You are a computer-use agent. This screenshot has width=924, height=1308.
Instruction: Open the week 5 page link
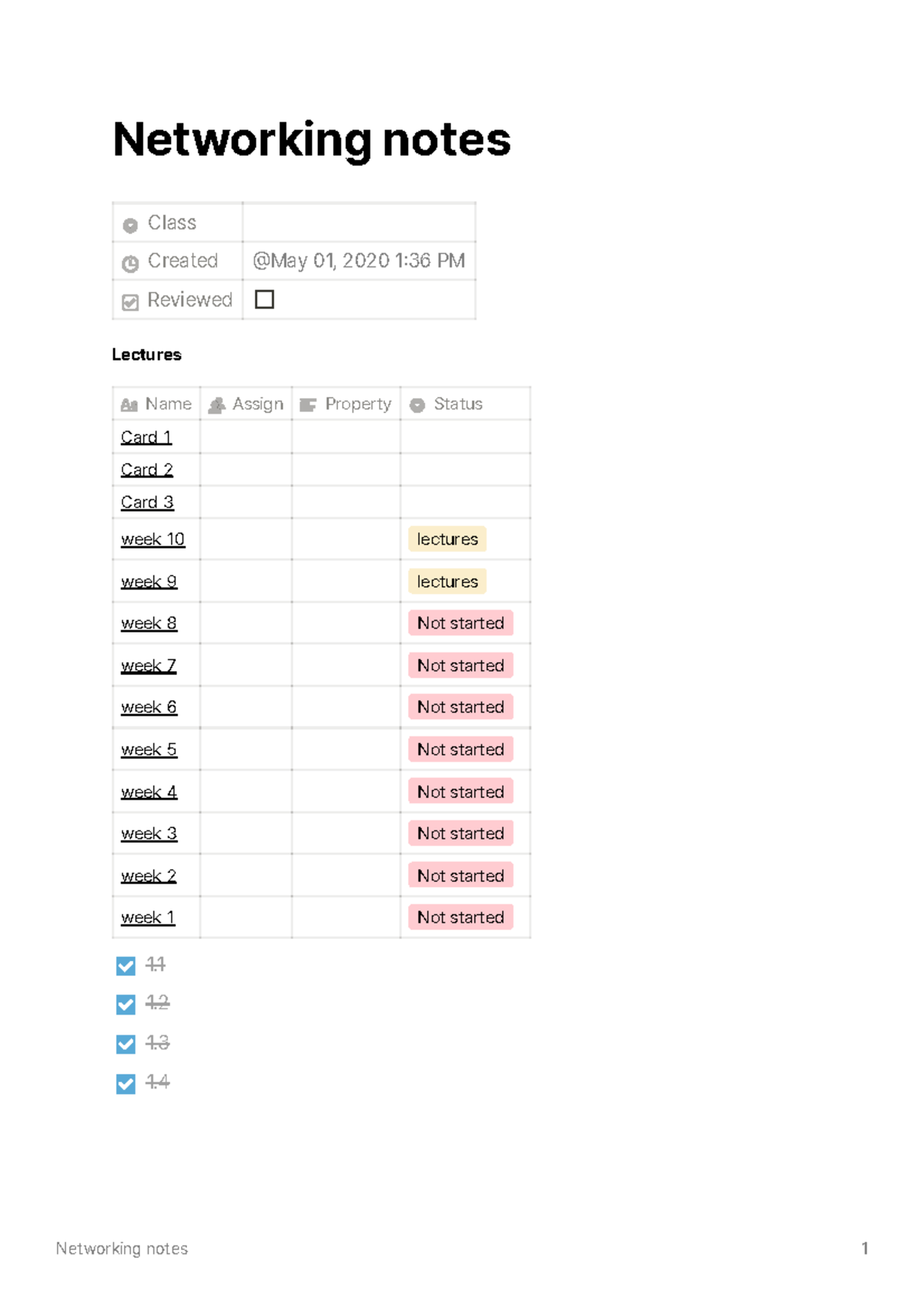click(x=149, y=750)
